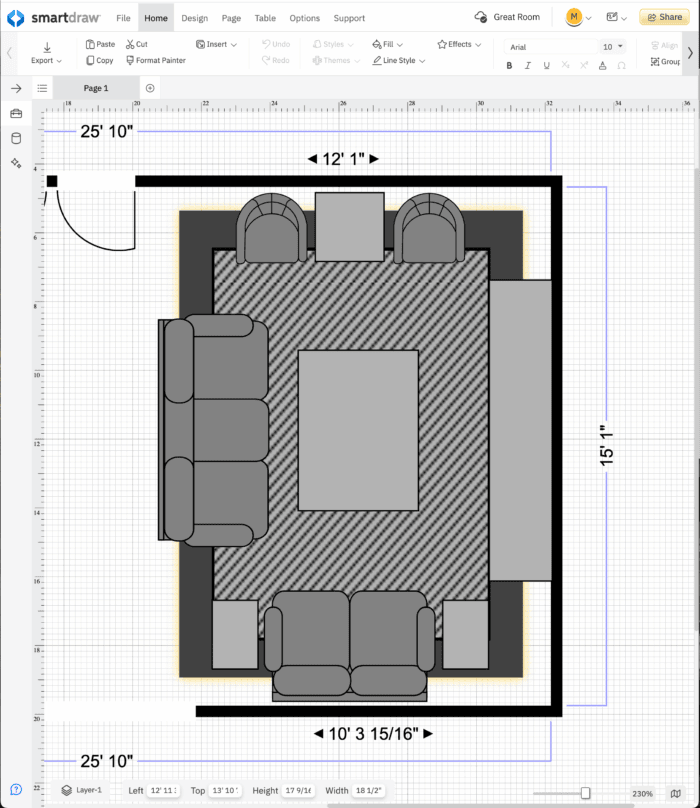Open the feedback icon dropdown
The image size is (700, 808).
point(616,18)
